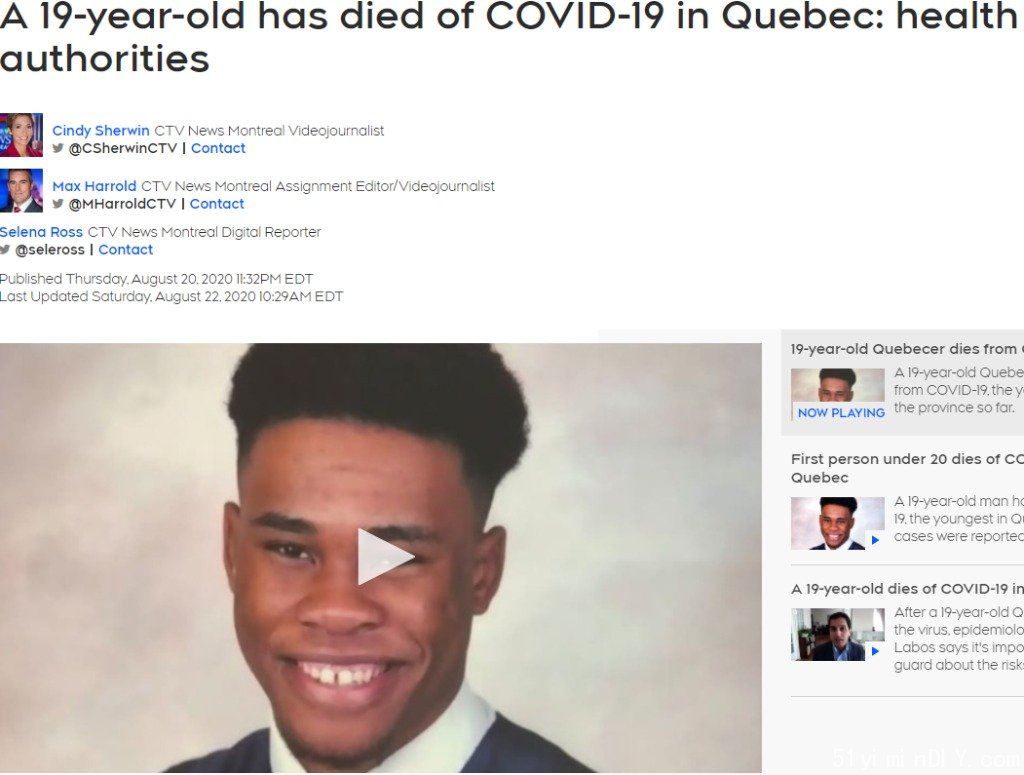Viewport: 1024px width, 775px height.
Task: Select the epidemiologist interview thumbnail
Action: click(838, 635)
